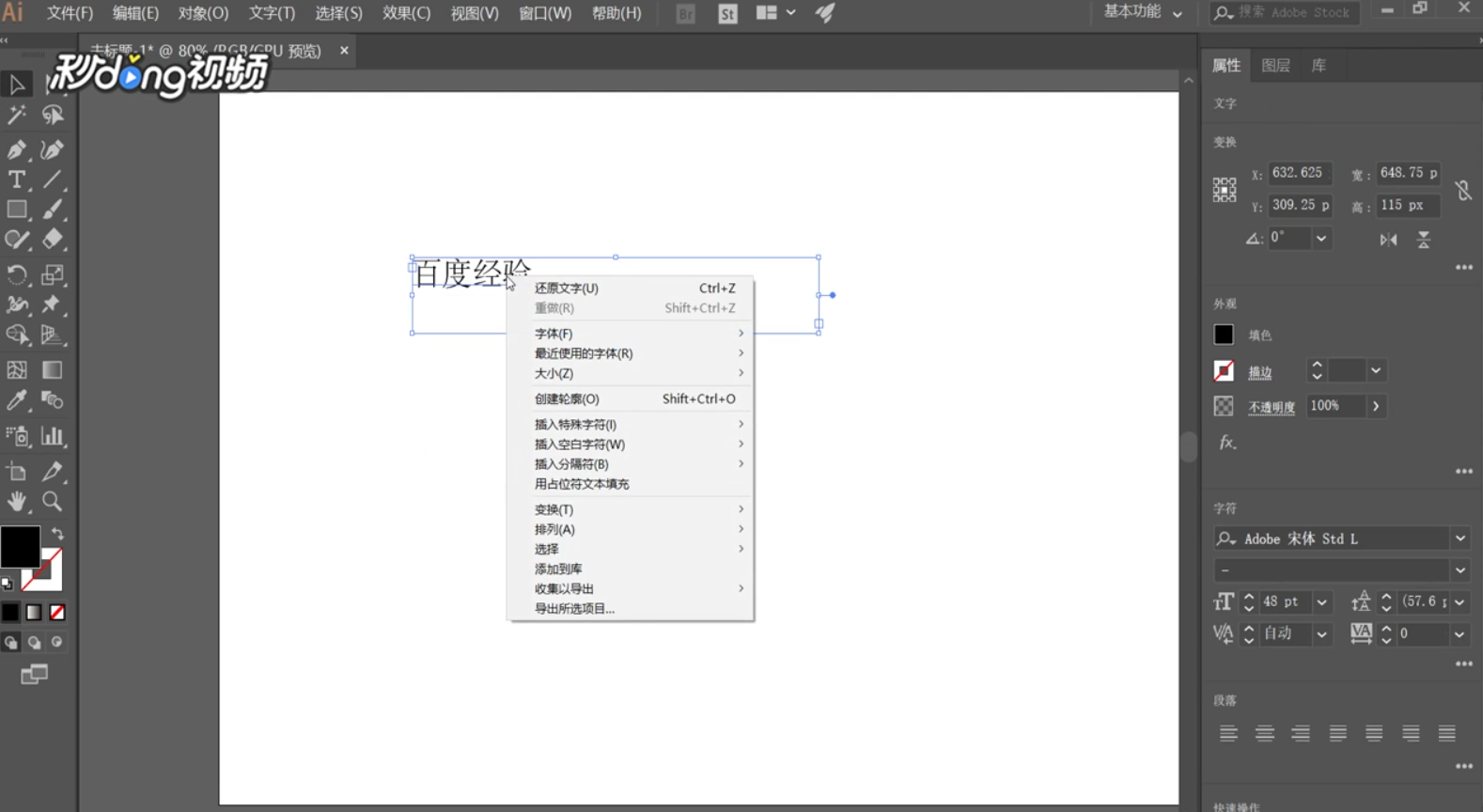Select the Column Graph tool

53,436
